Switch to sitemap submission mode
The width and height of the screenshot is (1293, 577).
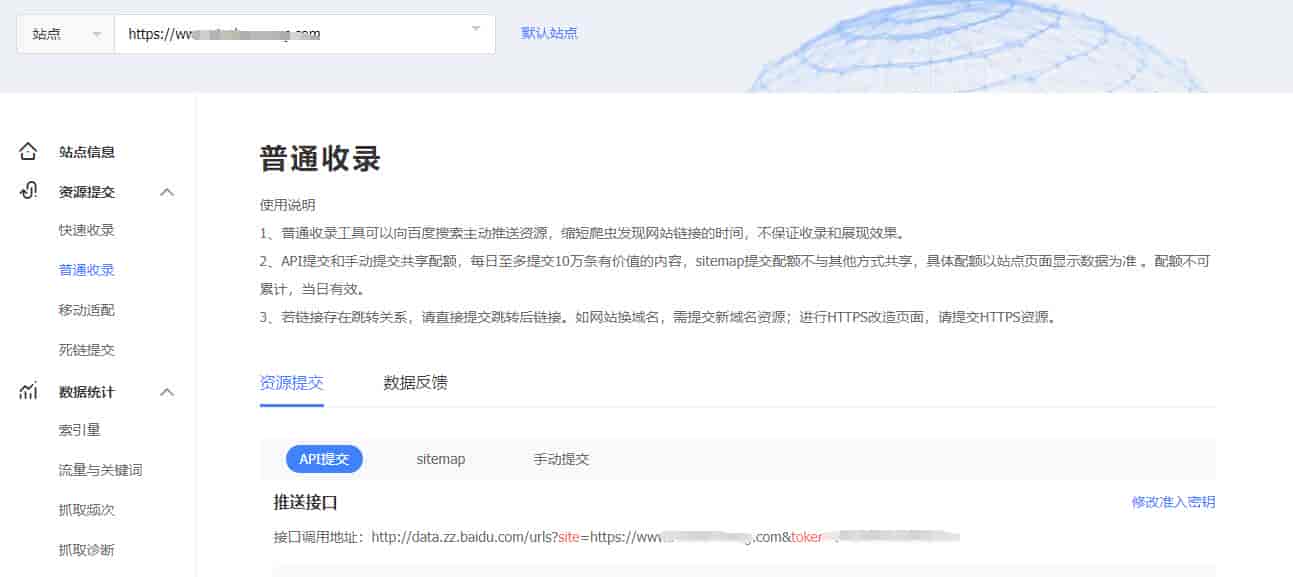coord(440,459)
